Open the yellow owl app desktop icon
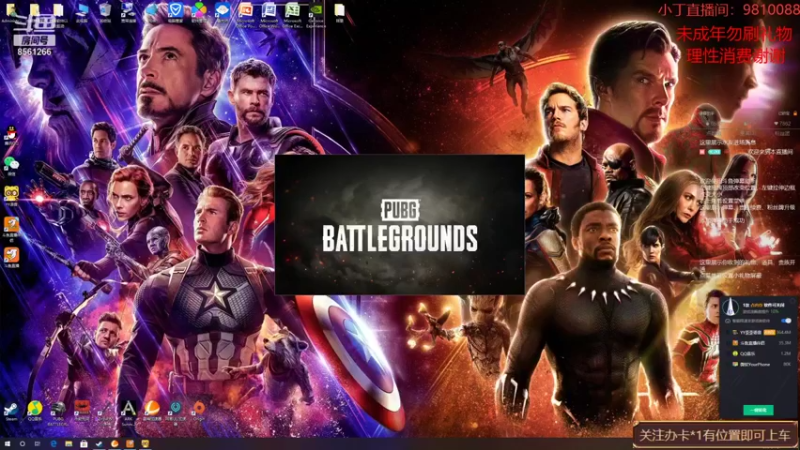This screenshot has width=800, height=450. [11, 196]
